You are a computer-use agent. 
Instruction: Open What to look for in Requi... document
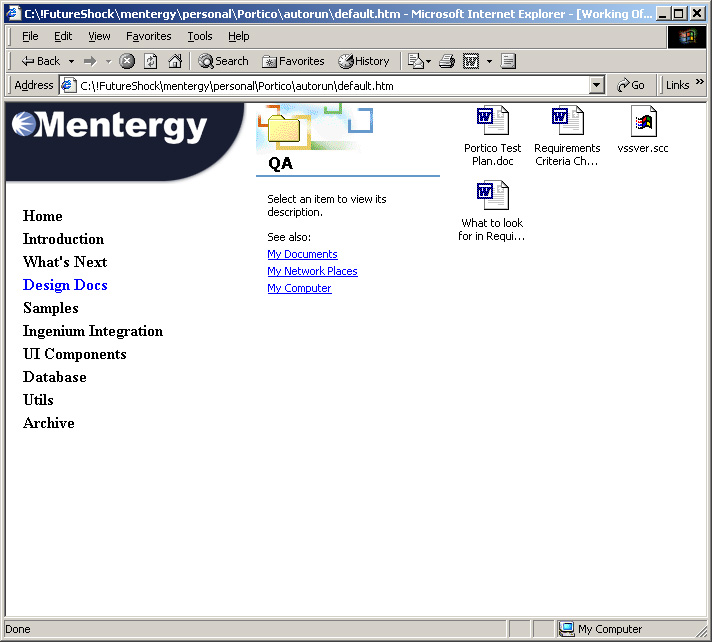click(492, 211)
